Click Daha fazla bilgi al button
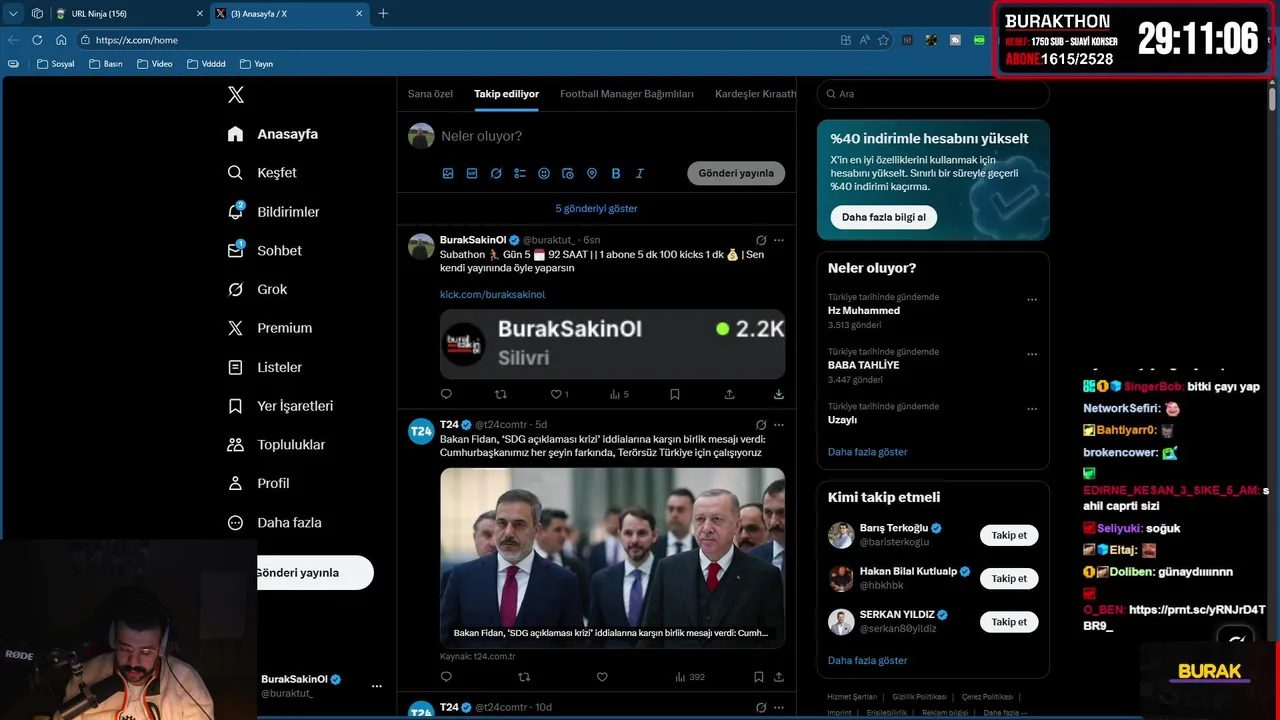This screenshot has height=720, width=1280. click(883, 217)
